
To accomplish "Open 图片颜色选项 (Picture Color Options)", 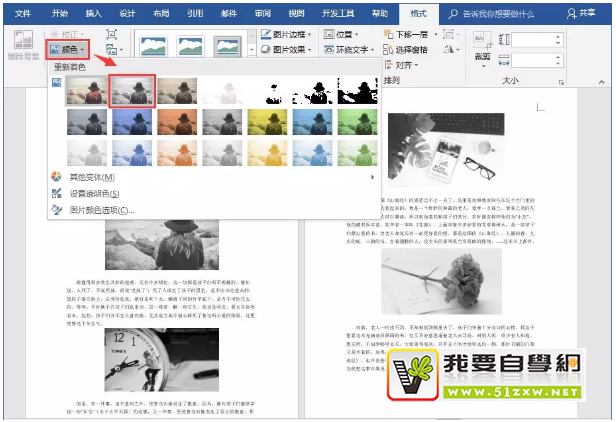I will coord(100,210).
